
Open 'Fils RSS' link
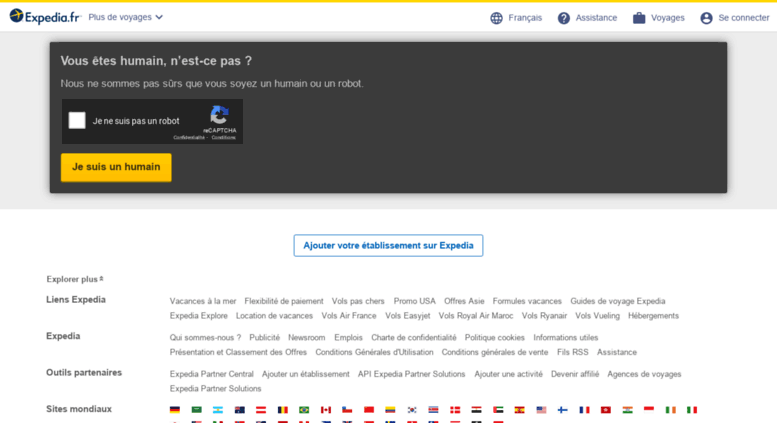click(x=572, y=353)
